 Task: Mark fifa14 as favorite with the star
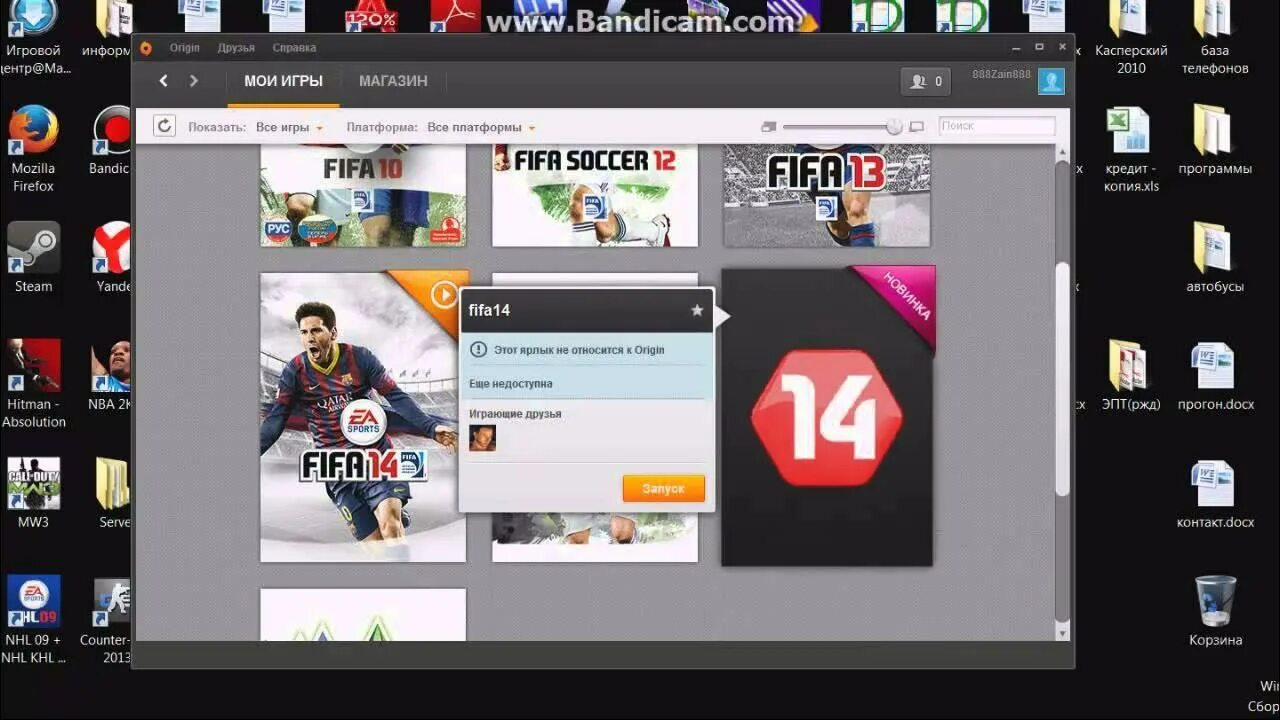pyautogui.click(x=697, y=310)
